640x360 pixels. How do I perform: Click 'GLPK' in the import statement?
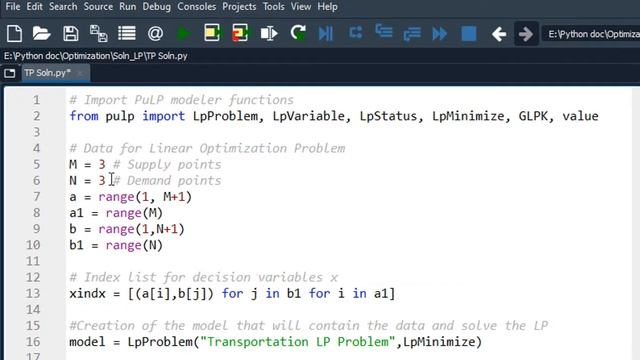pos(533,116)
